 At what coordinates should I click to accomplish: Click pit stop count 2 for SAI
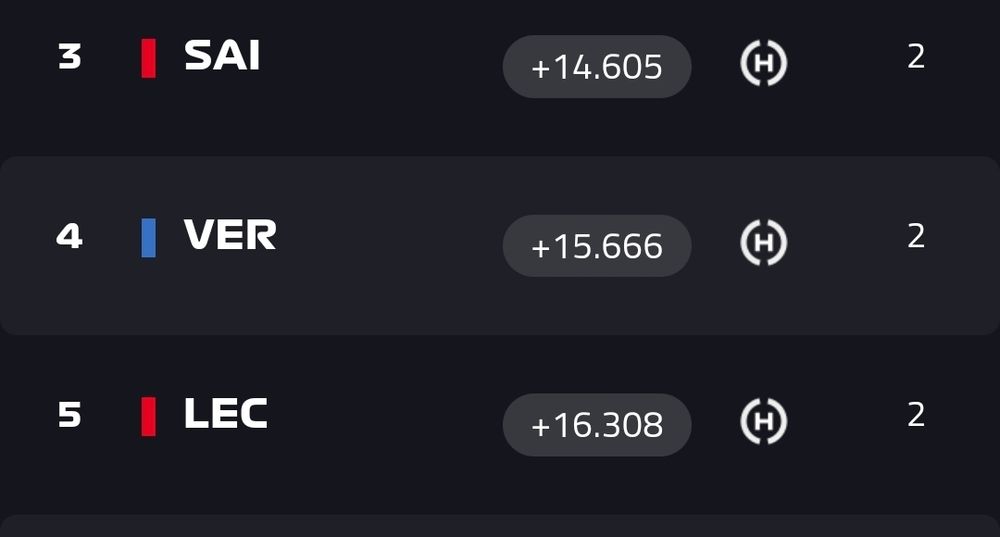916,57
